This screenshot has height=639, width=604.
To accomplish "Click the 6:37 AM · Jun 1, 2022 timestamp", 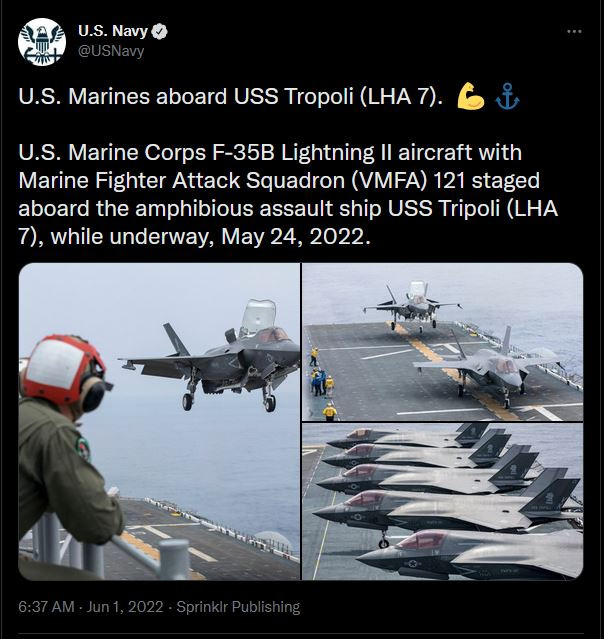I will pos(90,607).
